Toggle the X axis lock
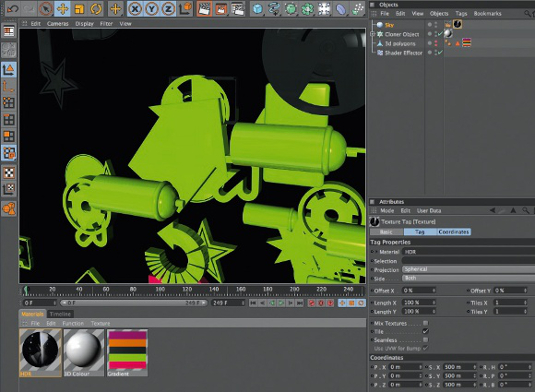535x392 pixels. coord(135,9)
